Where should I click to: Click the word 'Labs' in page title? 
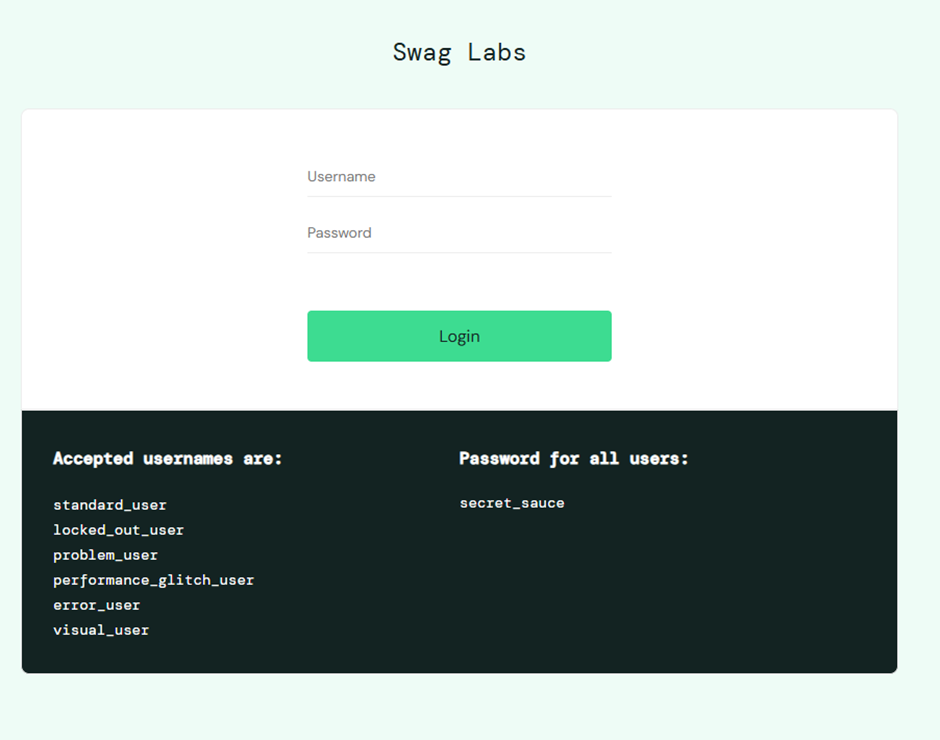496,52
